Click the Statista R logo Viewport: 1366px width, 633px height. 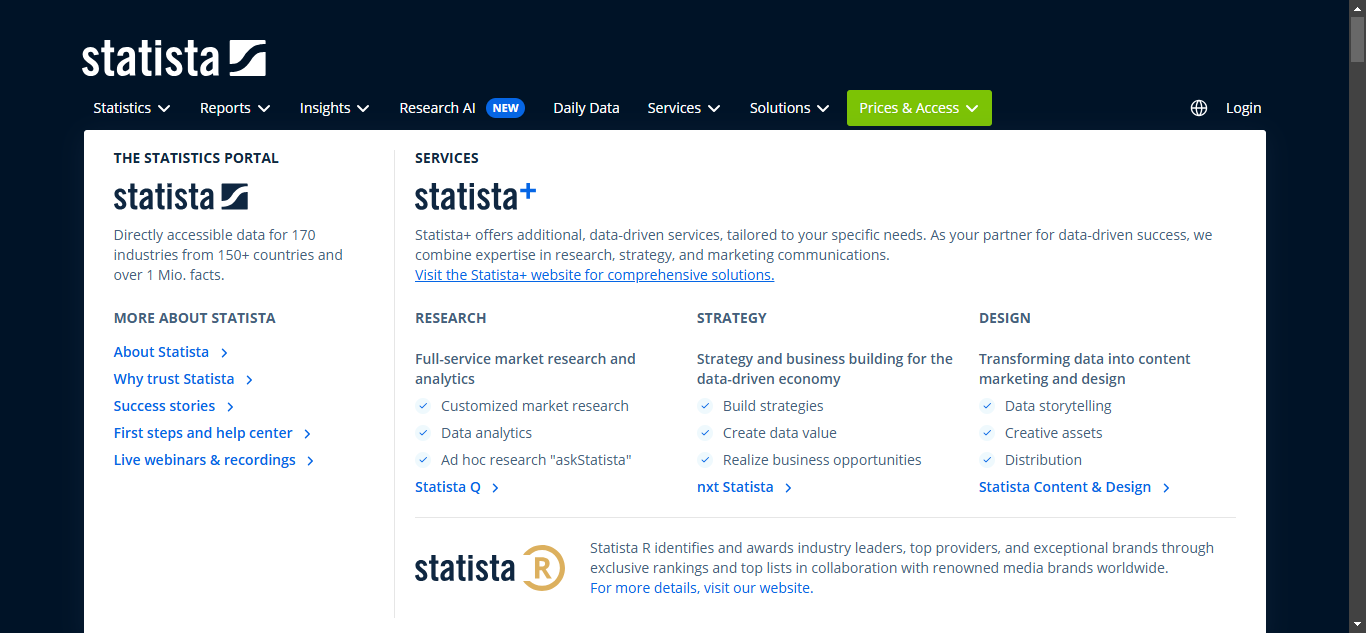(490, 568)
